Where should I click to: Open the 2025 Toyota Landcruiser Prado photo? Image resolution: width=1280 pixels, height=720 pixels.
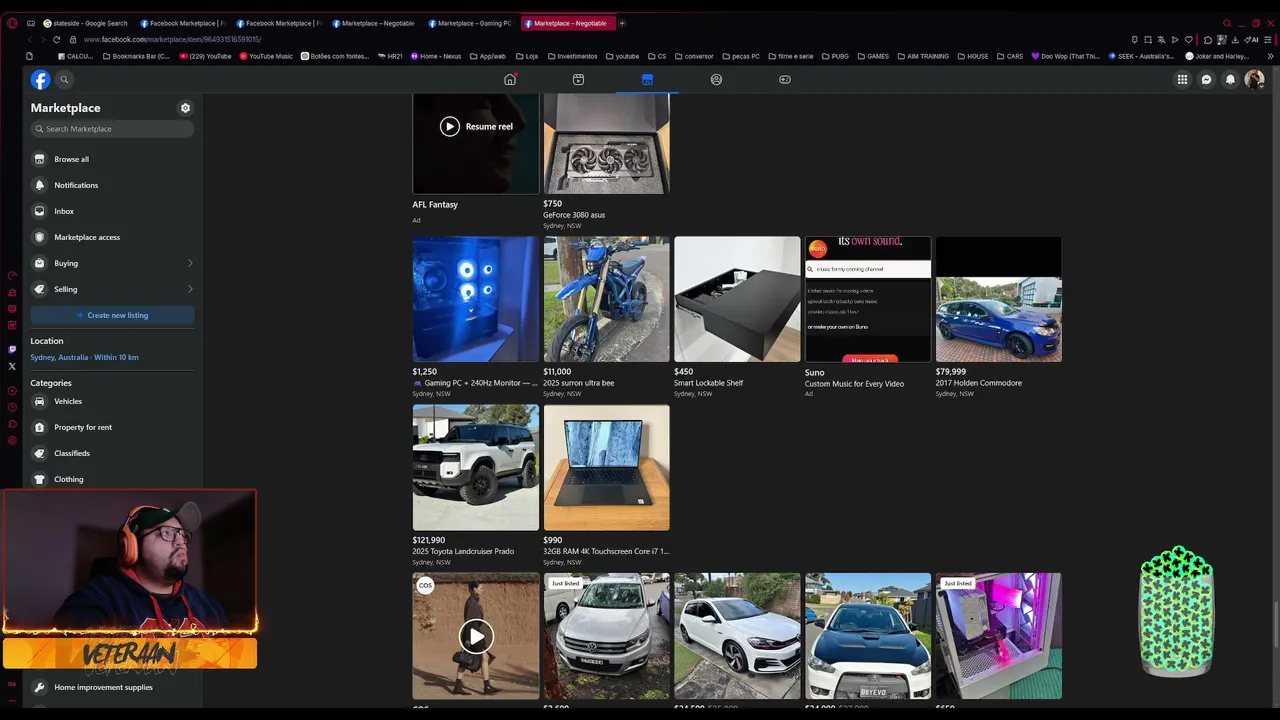tap(476, 467)
